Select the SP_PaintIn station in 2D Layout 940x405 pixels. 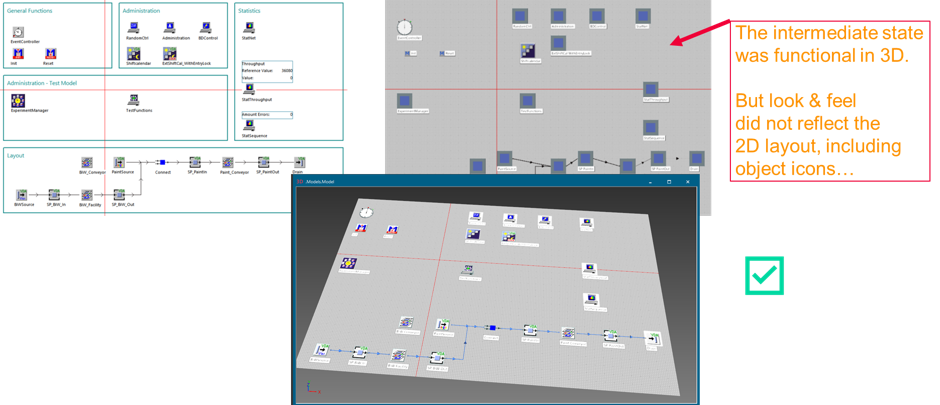point(195,162)
